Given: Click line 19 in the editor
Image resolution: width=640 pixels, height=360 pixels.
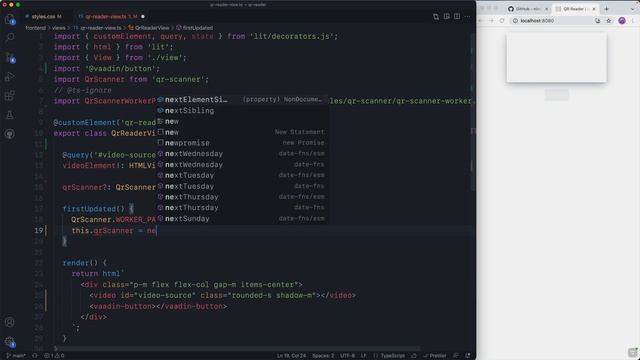Looking at the screenshot, I should tap(261, 231).
